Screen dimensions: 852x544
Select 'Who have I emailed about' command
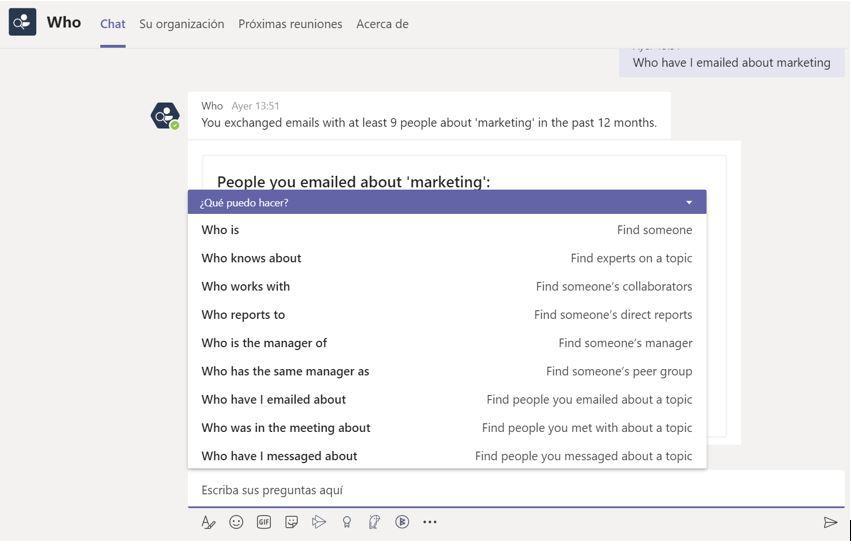click(x=447, y=399)
